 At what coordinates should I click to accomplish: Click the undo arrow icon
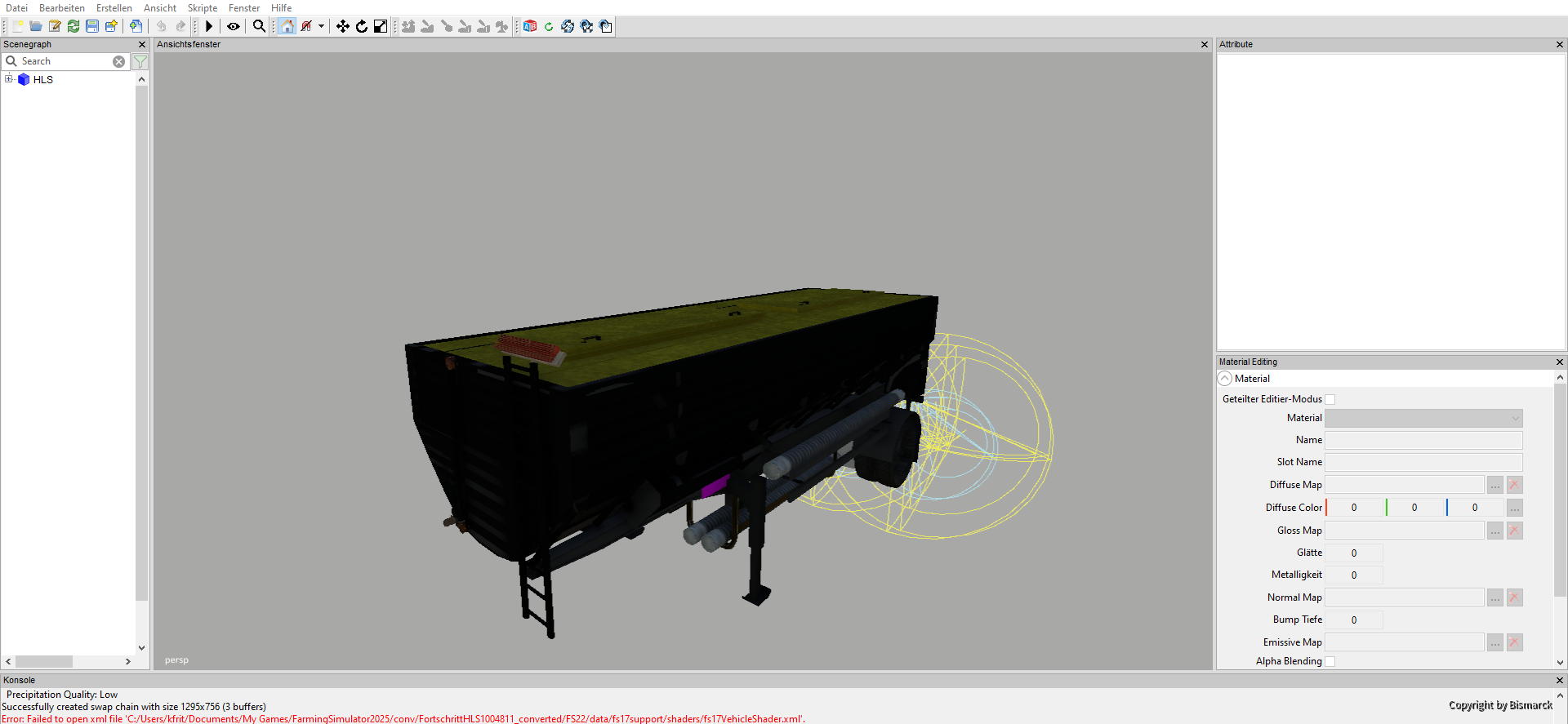click(x=162, y=26)
